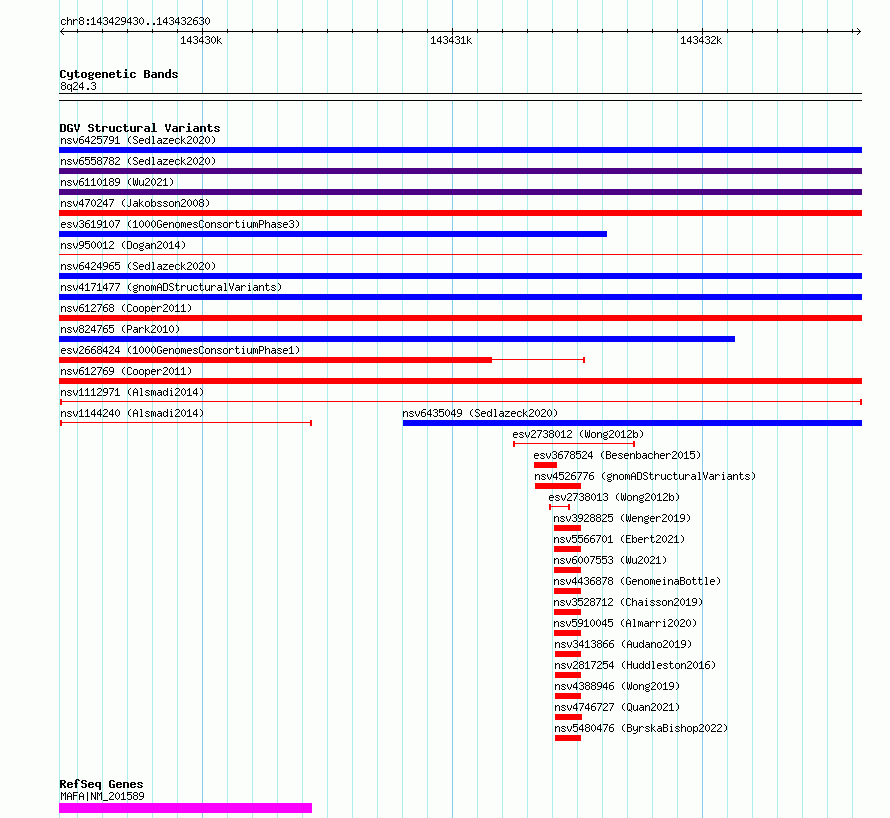Image resolution: width=890 pixels, height=818 pixels.
Task: Select the blue bar for nsv6425791
Action: (460, 150)
